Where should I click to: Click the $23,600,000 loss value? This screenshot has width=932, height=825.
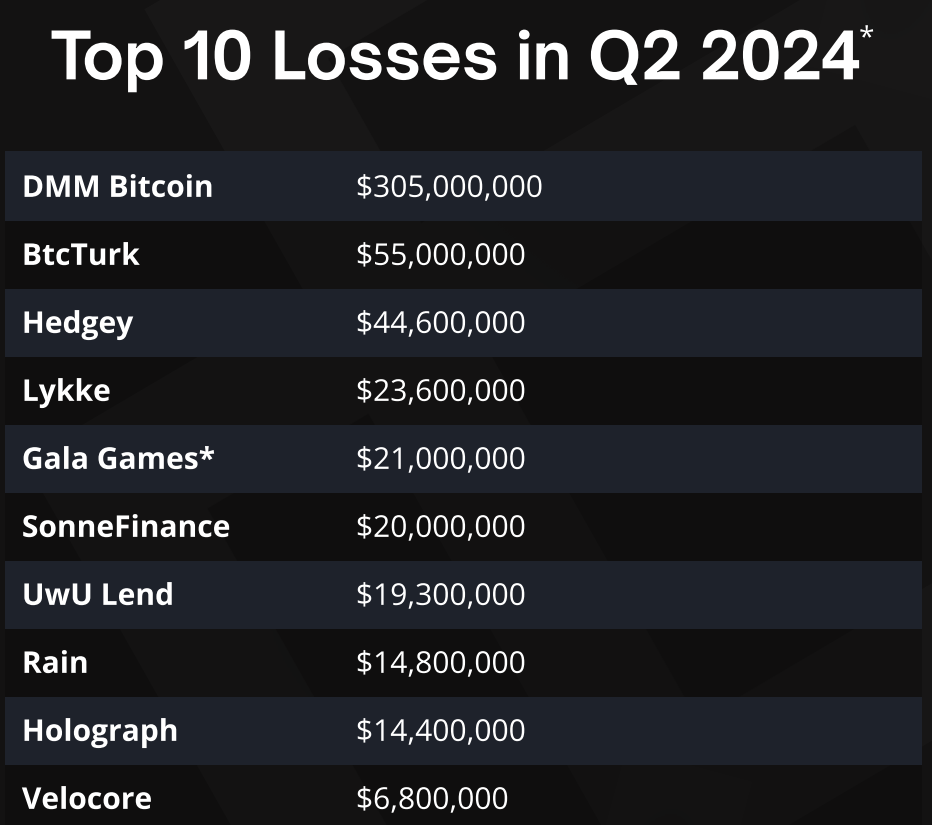pyautogui.click(x=440, y=390)
